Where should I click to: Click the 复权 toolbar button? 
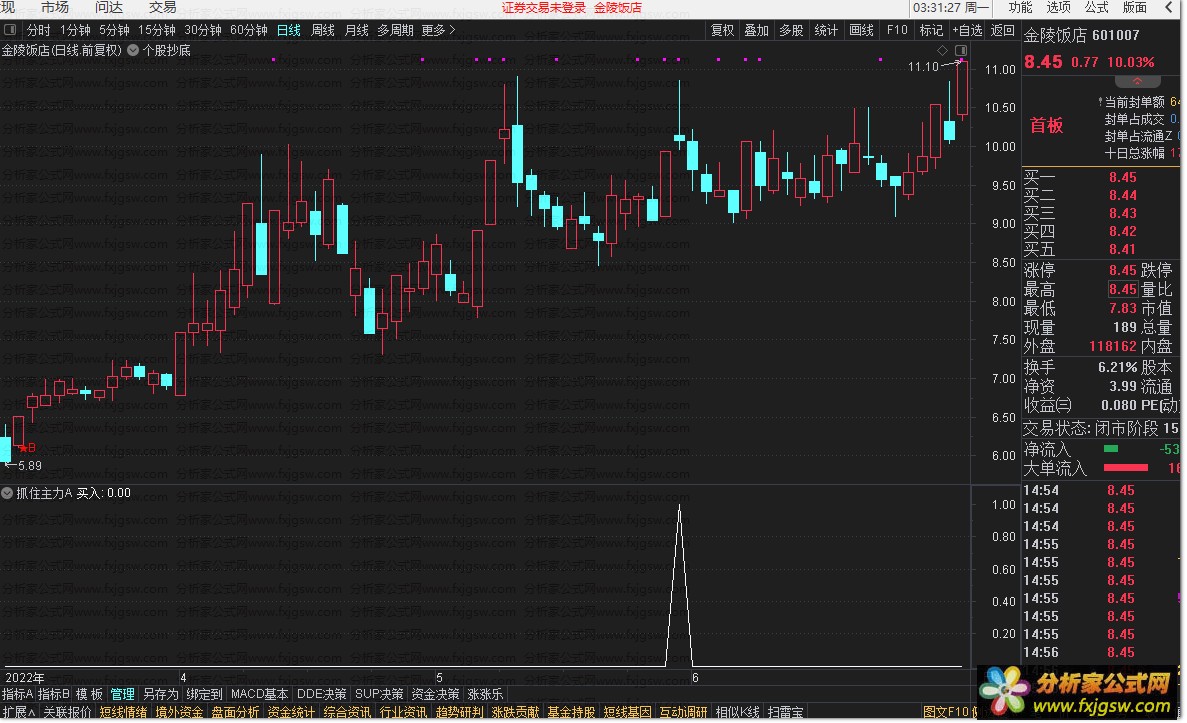coord(722,30)
